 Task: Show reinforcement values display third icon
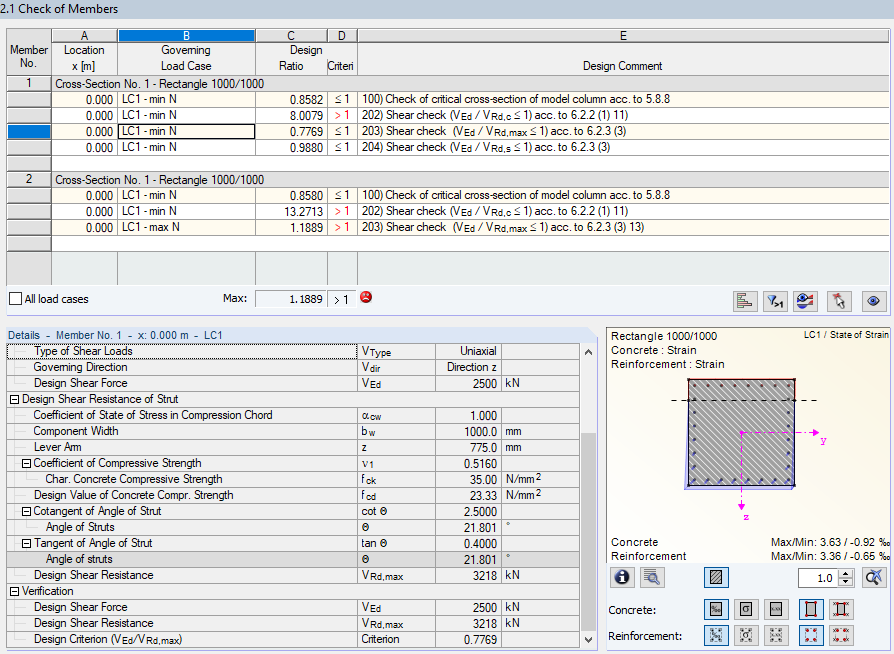point(775,635)
